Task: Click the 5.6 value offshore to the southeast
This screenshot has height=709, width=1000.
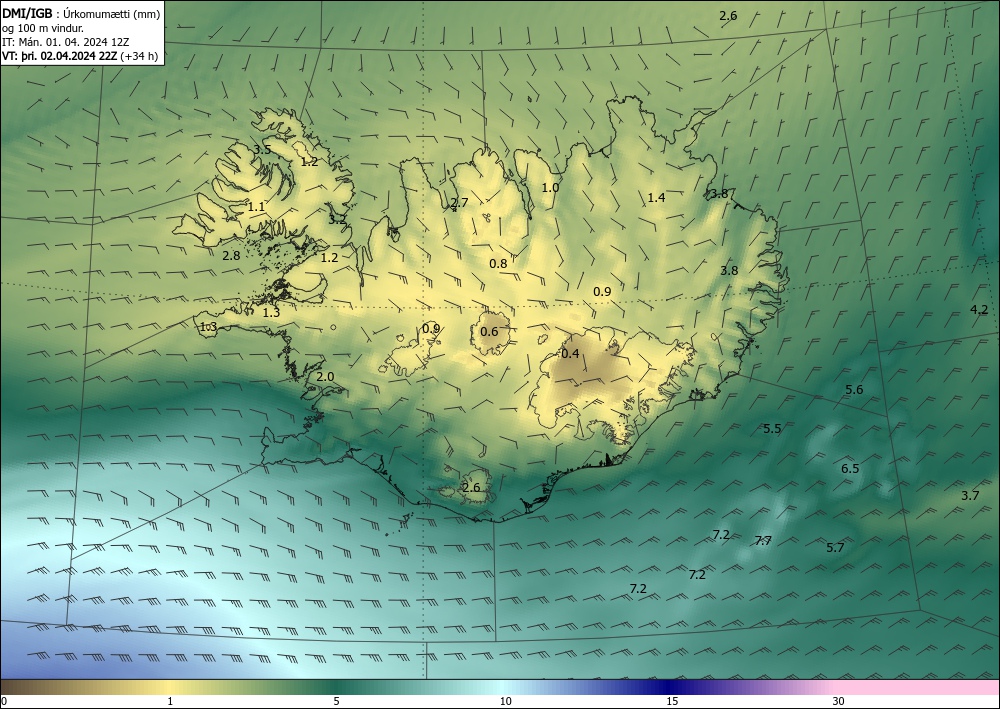Action: [x=854, y=390]
